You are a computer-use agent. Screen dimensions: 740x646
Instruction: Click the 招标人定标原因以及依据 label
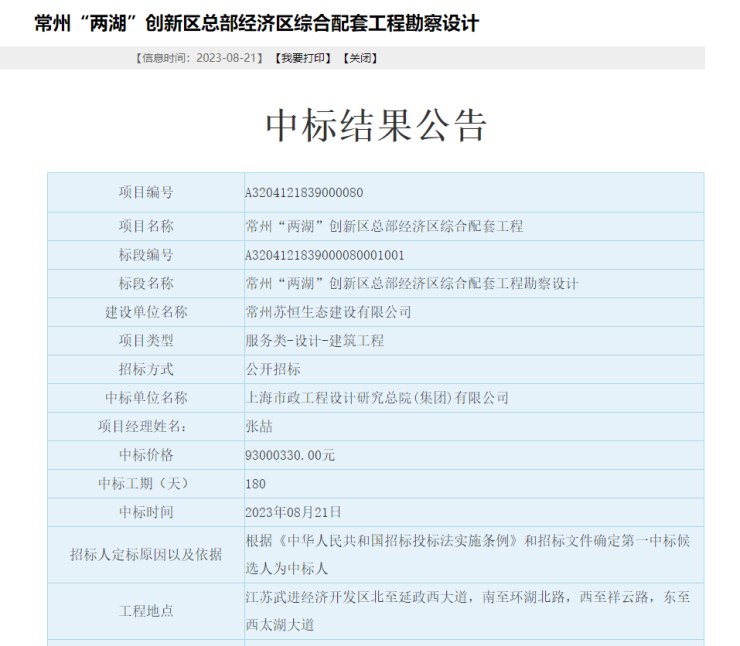click(146, 555)
